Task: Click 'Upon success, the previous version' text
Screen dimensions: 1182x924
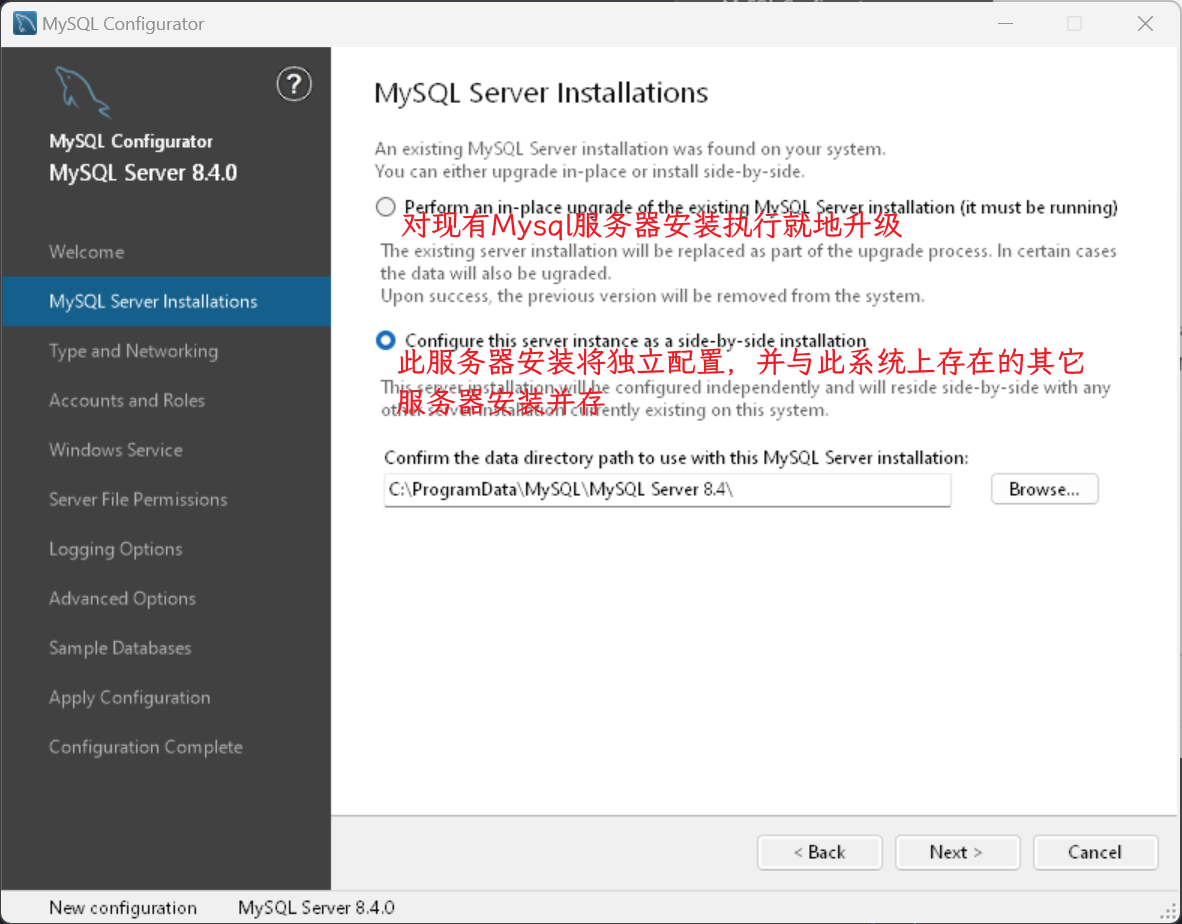Action: tap(652, 295)
